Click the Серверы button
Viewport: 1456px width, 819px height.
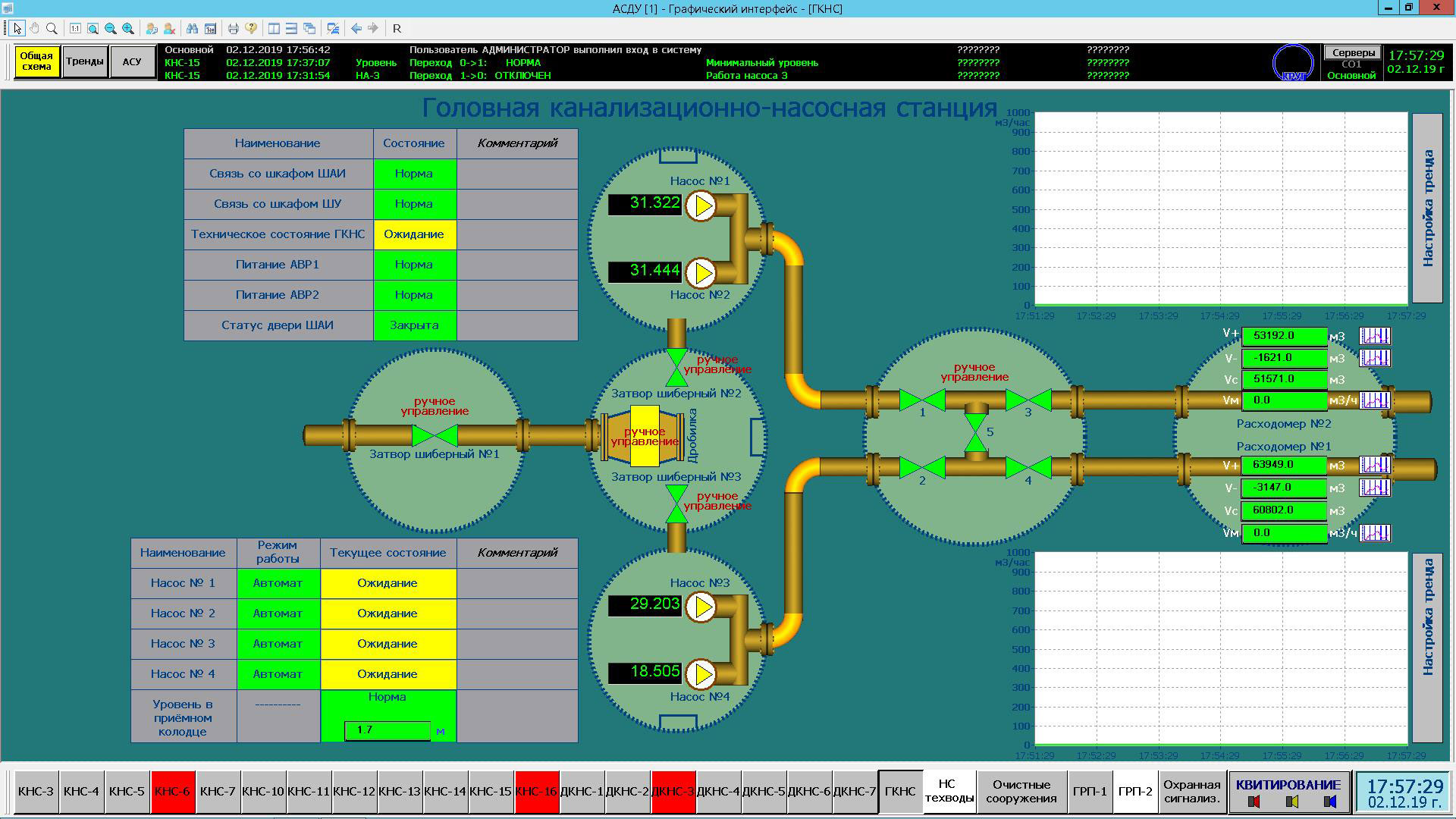coord(1353,52)
